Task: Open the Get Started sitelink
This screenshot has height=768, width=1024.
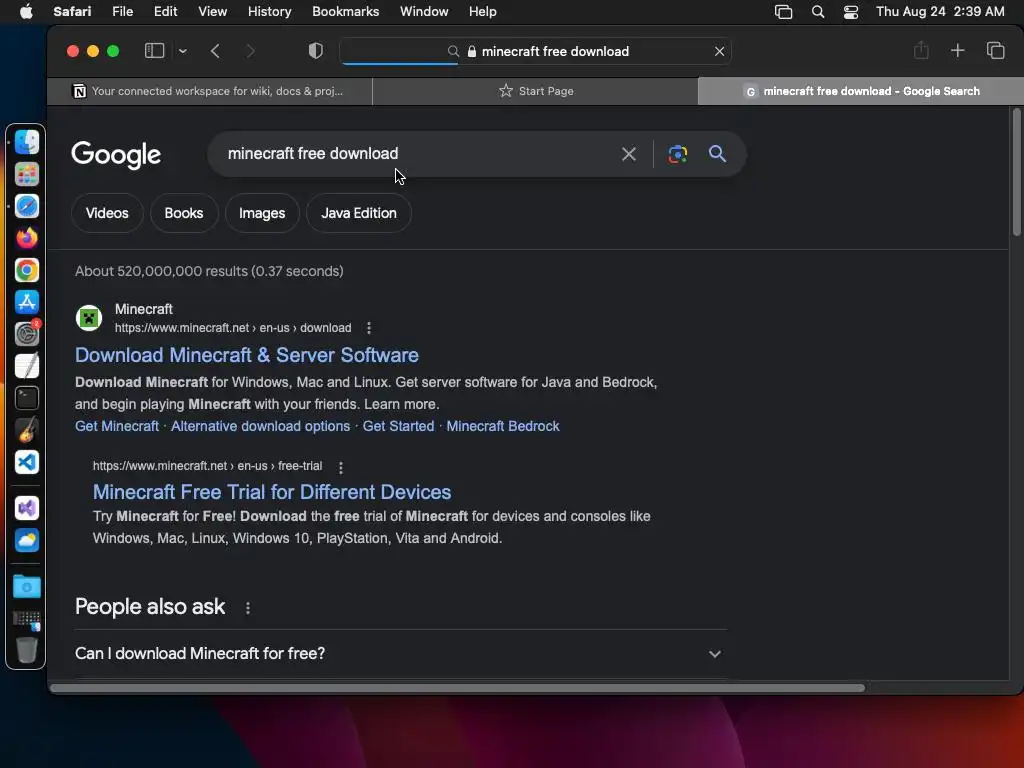Action: coord(398,426)
